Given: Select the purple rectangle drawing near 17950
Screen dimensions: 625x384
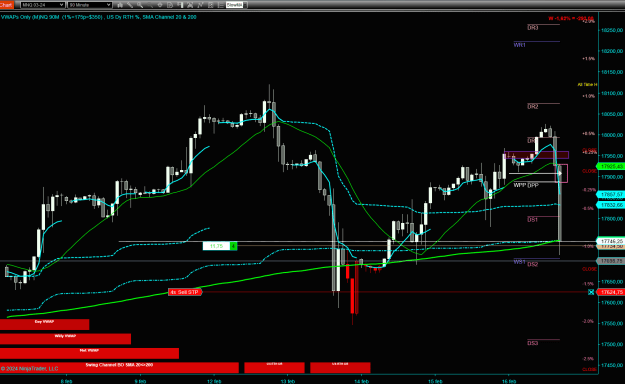Looking at the screenshot, I should pos(537,155).
